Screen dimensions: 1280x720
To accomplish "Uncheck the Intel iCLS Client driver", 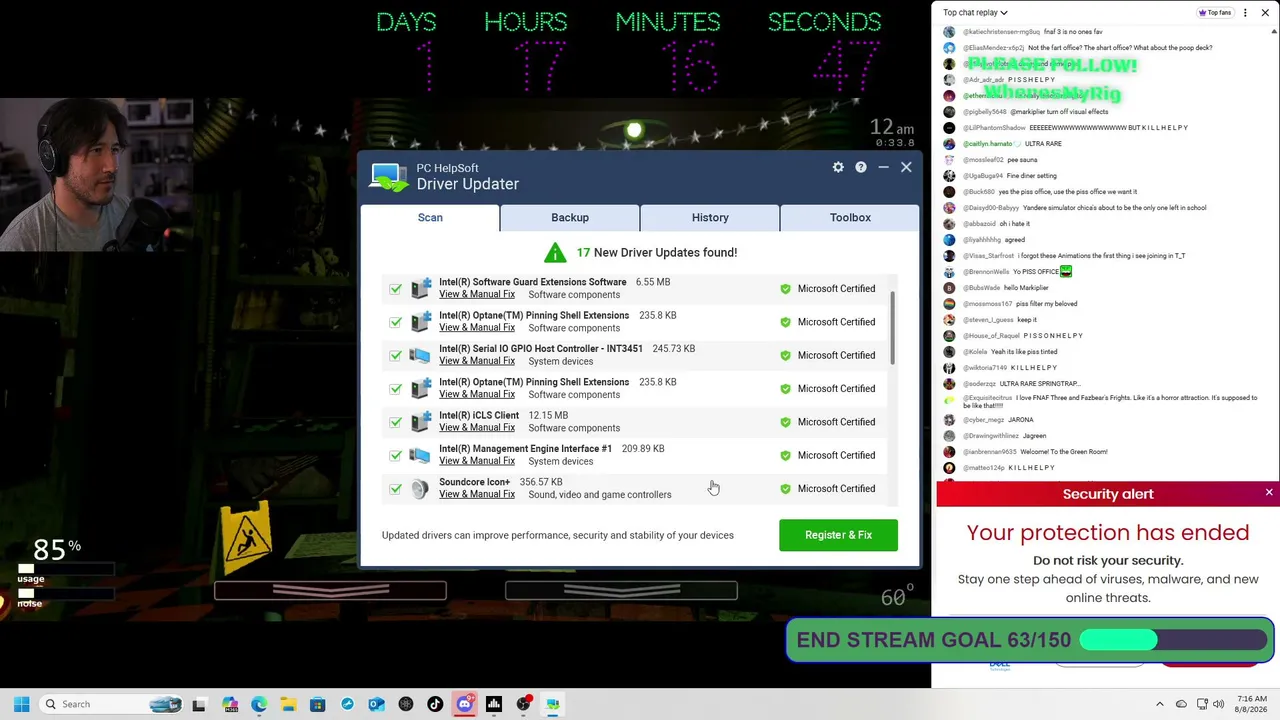I will [x=396, y=422].
